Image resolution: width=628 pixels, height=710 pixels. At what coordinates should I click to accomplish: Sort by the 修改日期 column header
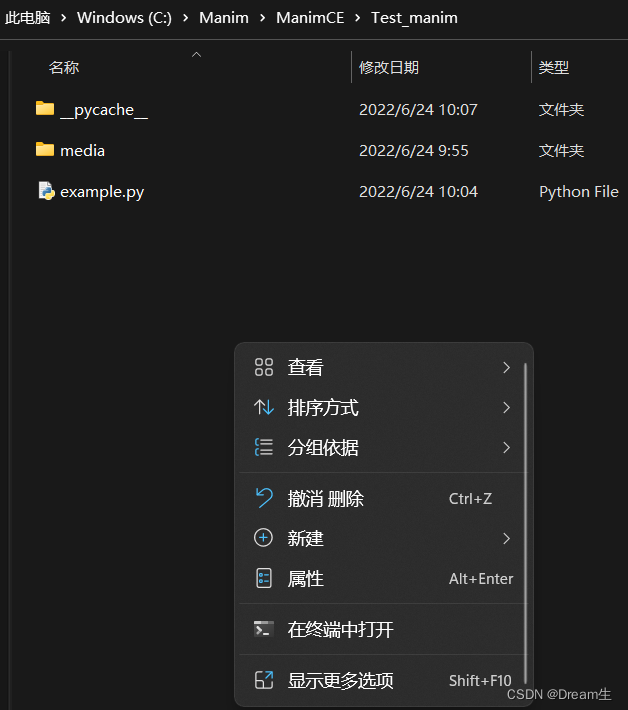(x=389, y=67)
